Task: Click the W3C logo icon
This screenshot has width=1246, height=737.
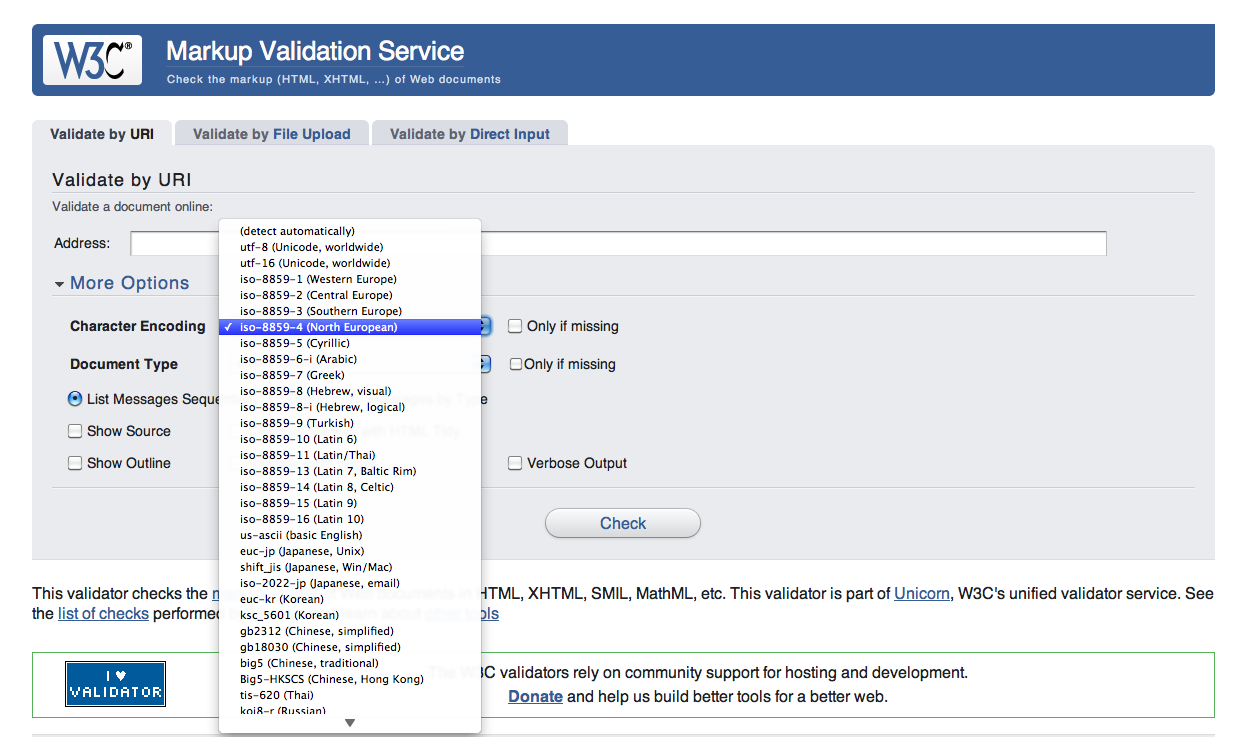Action: (x=92, y=60)
